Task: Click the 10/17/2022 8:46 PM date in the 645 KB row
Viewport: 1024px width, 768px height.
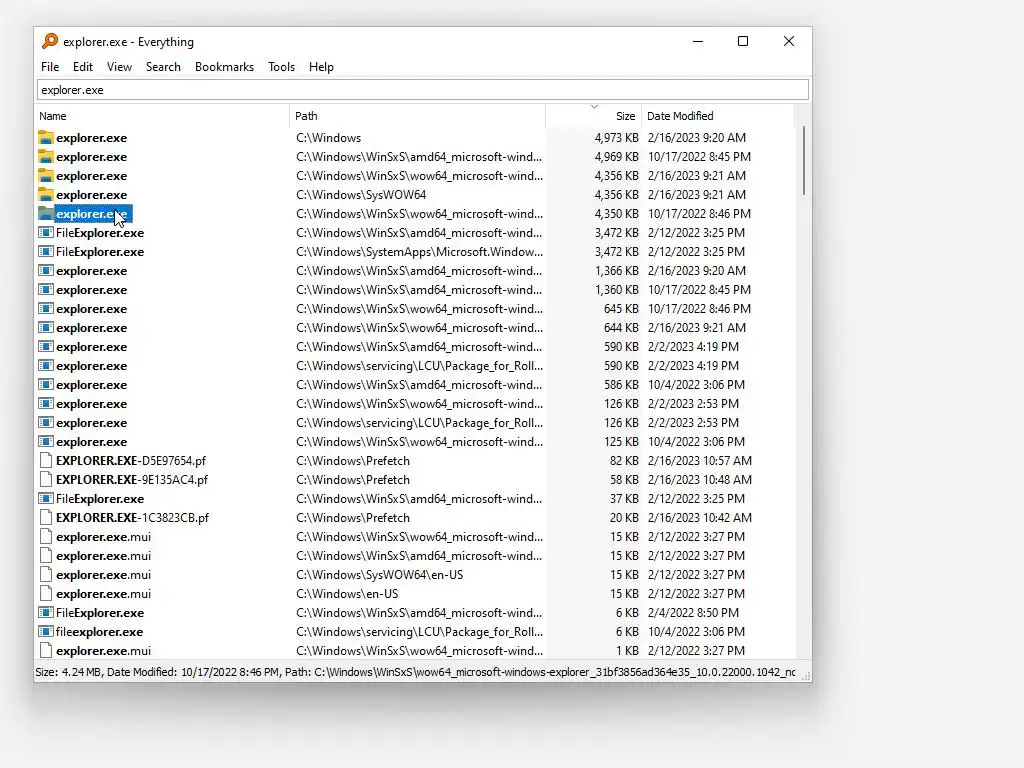Action: tap(699, 308)
